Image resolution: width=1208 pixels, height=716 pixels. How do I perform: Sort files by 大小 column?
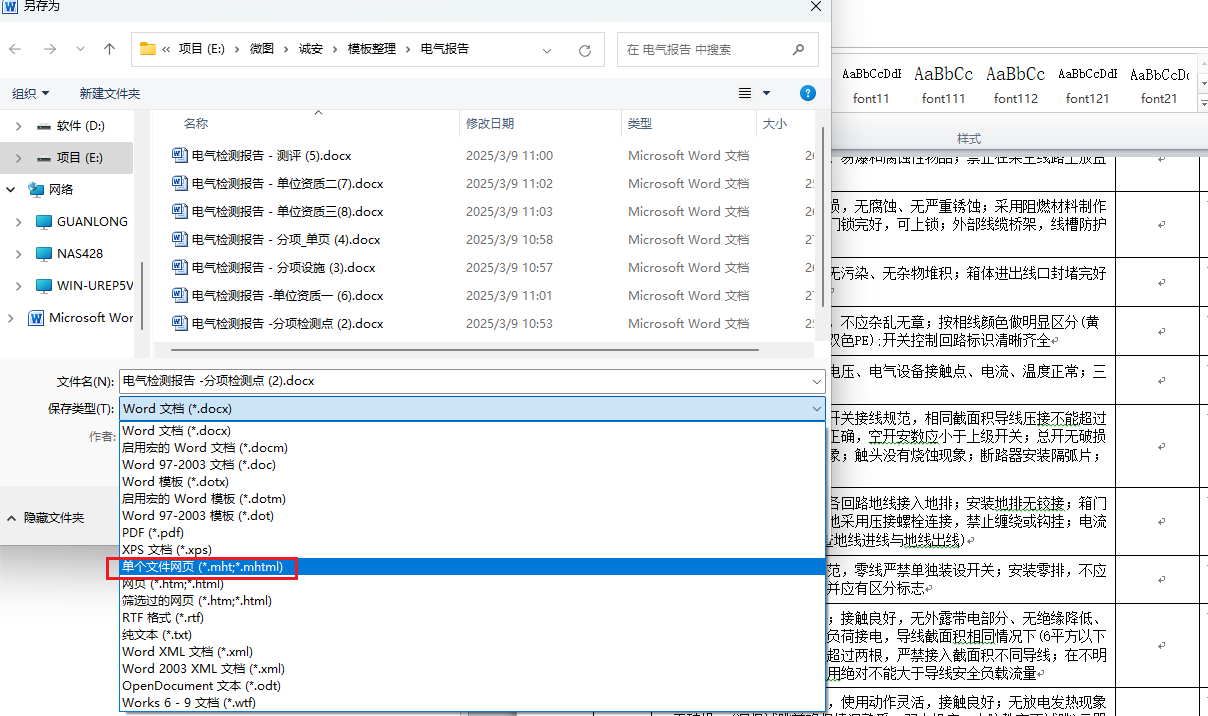(775, 123)
